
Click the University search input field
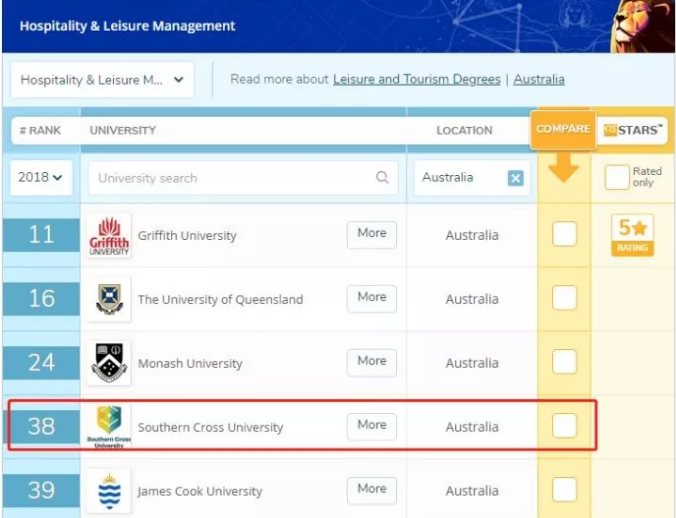coord(243,178)
